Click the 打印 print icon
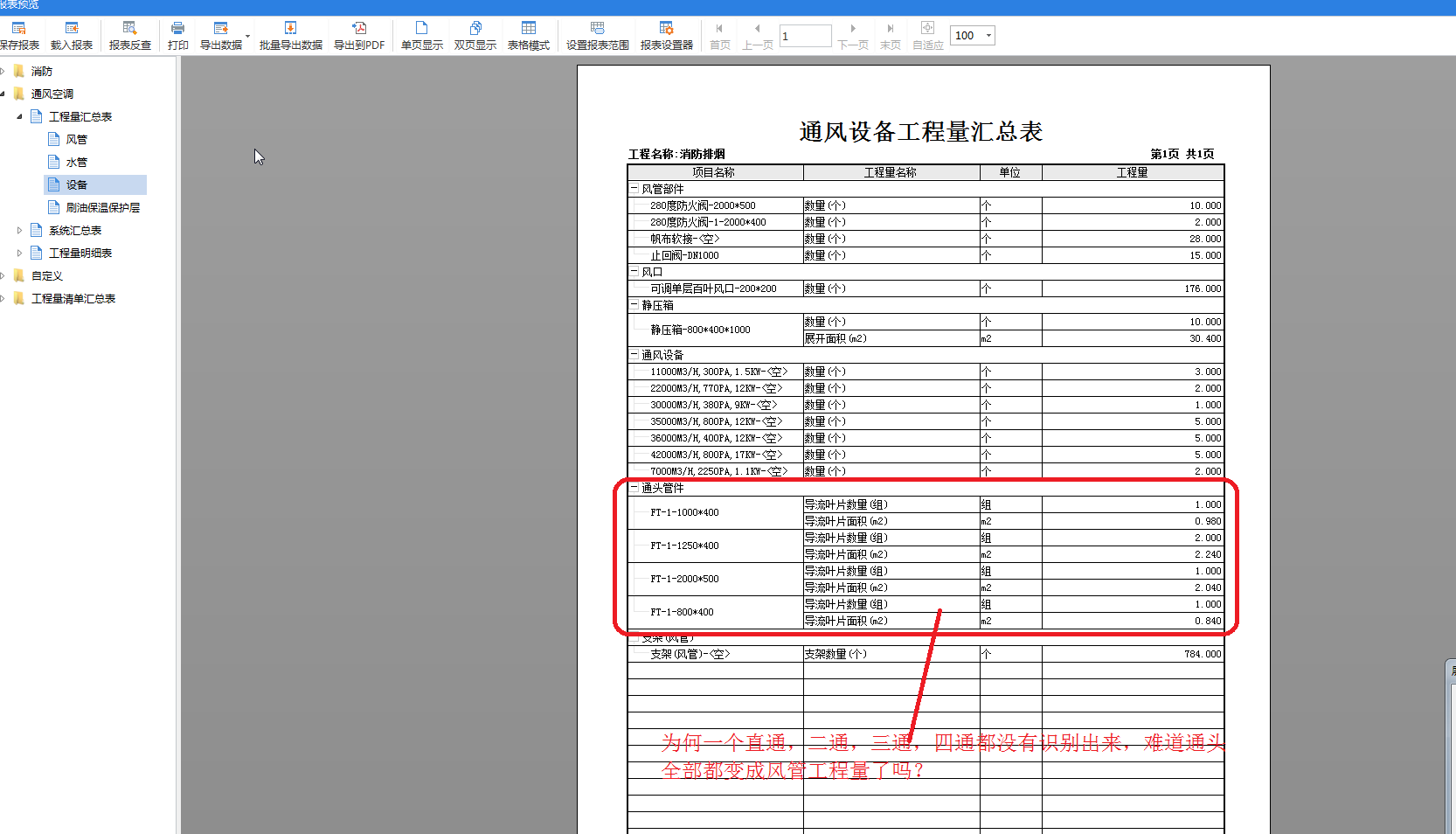The height and width of the screenshot is (834, 1456). click(177, 36)
